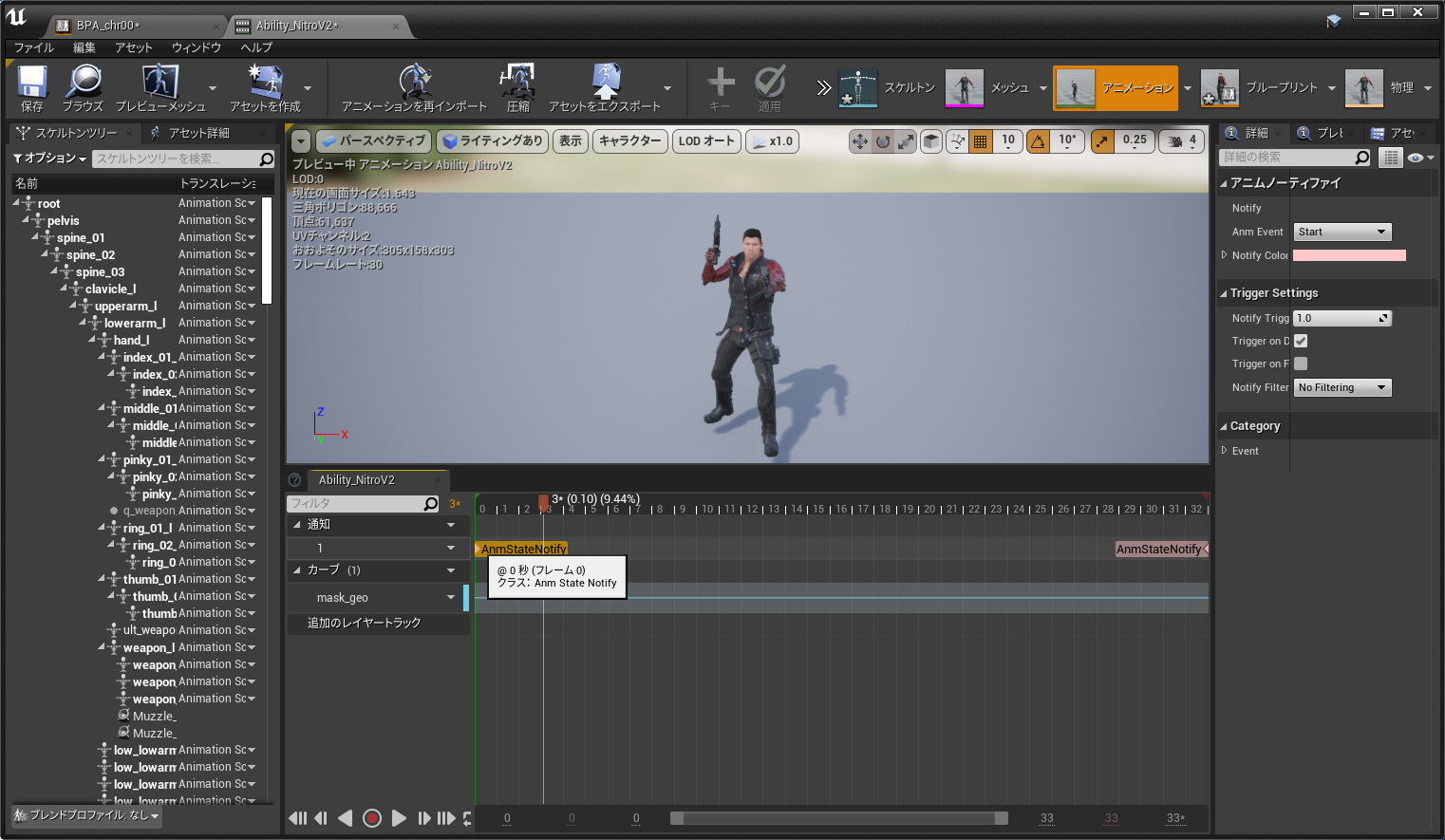Select the translate gizmo tool in viewport
The height and width of the screenshot is (840, 1445).
pyautogui.click(x=860, y=141)
